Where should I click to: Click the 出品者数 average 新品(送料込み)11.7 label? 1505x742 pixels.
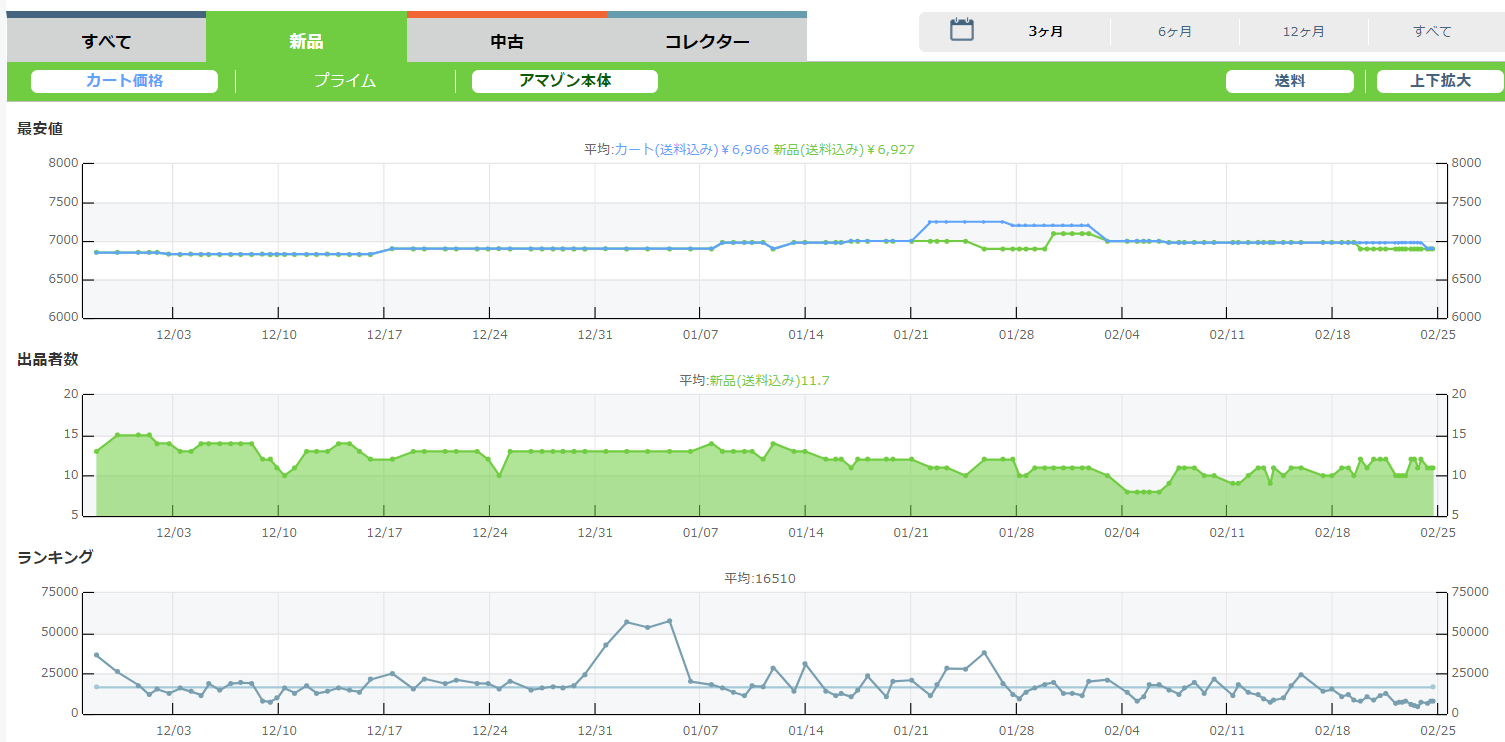769,380
